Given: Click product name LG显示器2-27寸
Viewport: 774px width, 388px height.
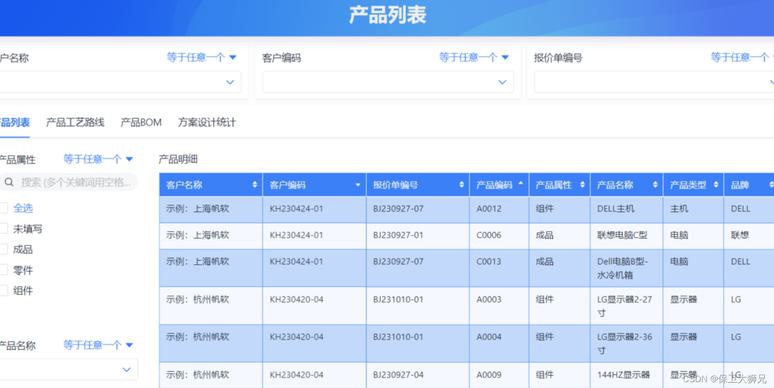Looking at the screenshot, I should [x=624, y=306].
